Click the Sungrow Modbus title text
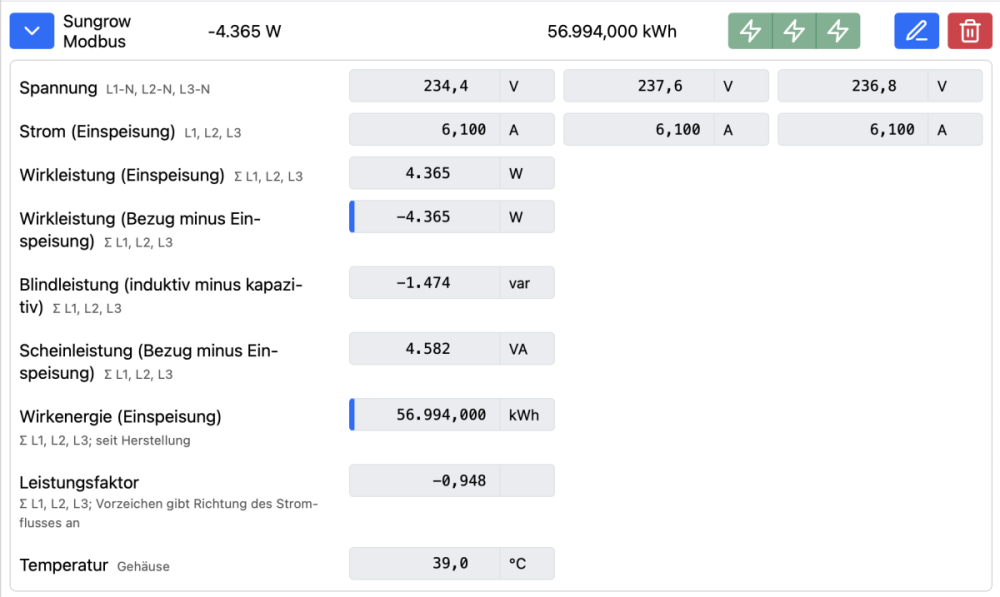 (97, 31)
